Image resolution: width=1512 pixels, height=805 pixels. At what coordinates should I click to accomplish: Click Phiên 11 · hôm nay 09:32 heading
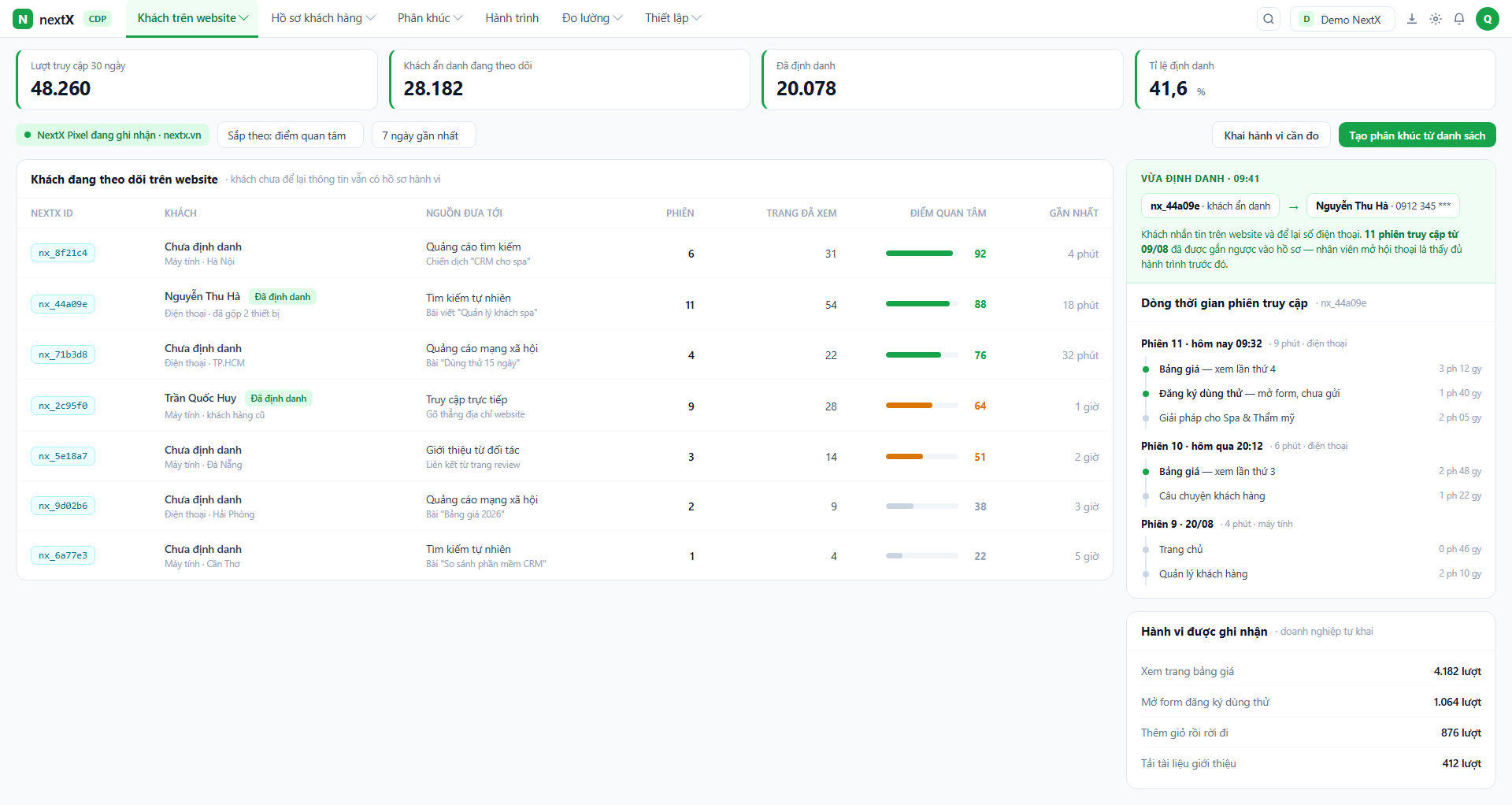tap(1202, 343)
